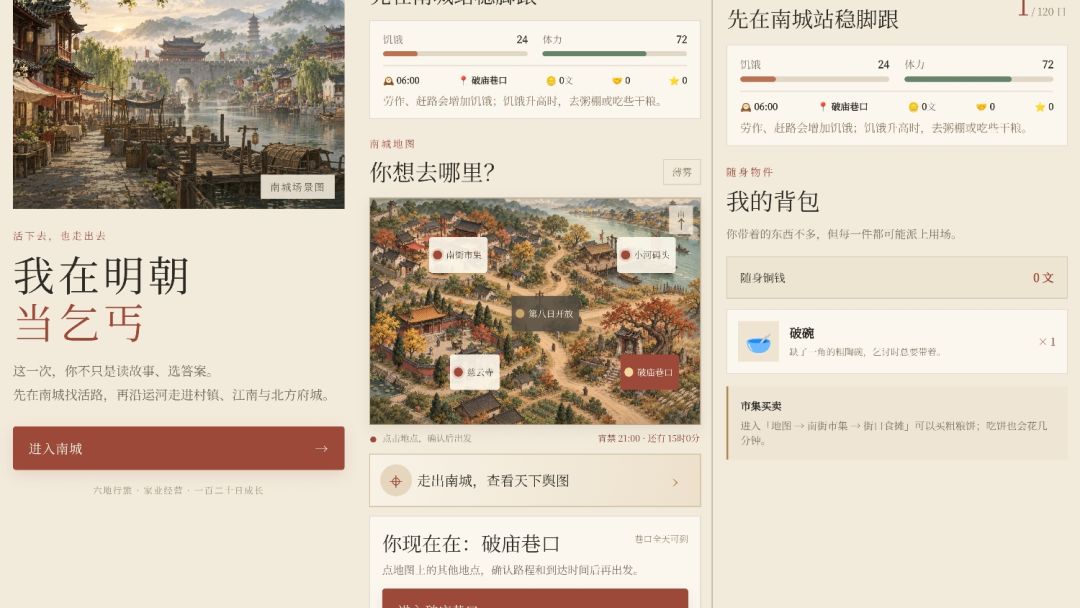Click the clock icon above 南城地图

pyautogui.click(x=388, y=81)
